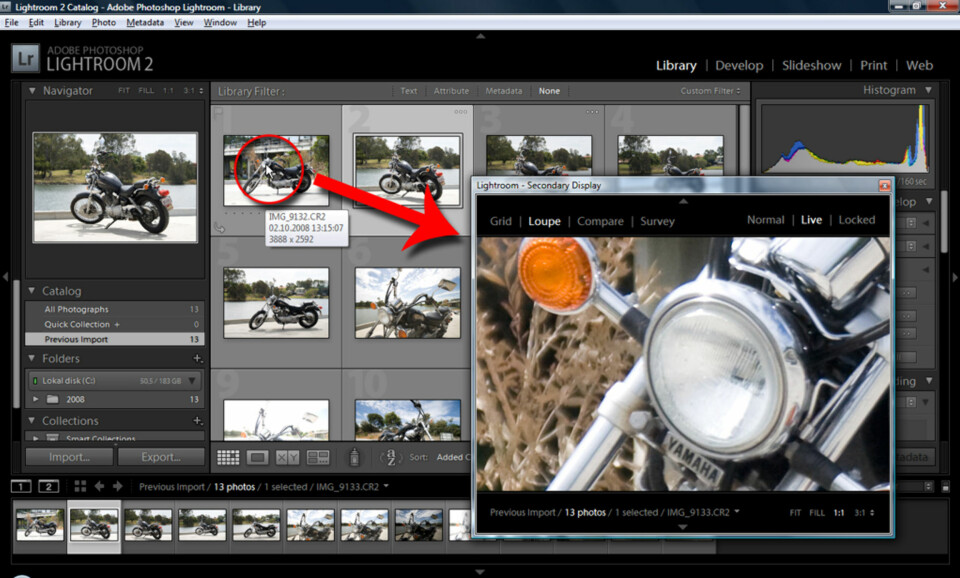Select first filmstrip thumbnail
Screen dimensions: 960x578
pos(40,525)
